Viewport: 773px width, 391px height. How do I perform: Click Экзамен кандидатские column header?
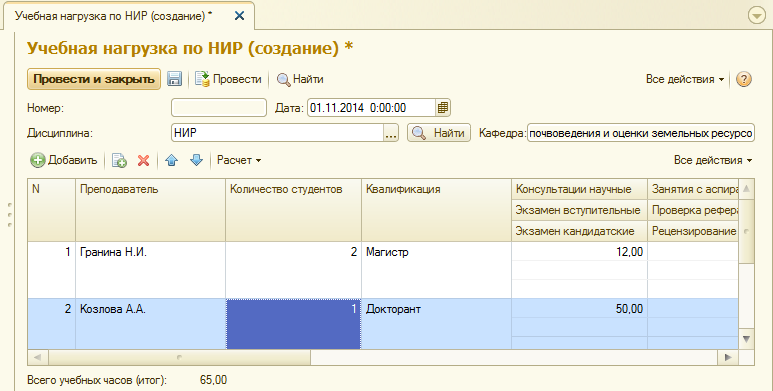[x=579, y=231]
